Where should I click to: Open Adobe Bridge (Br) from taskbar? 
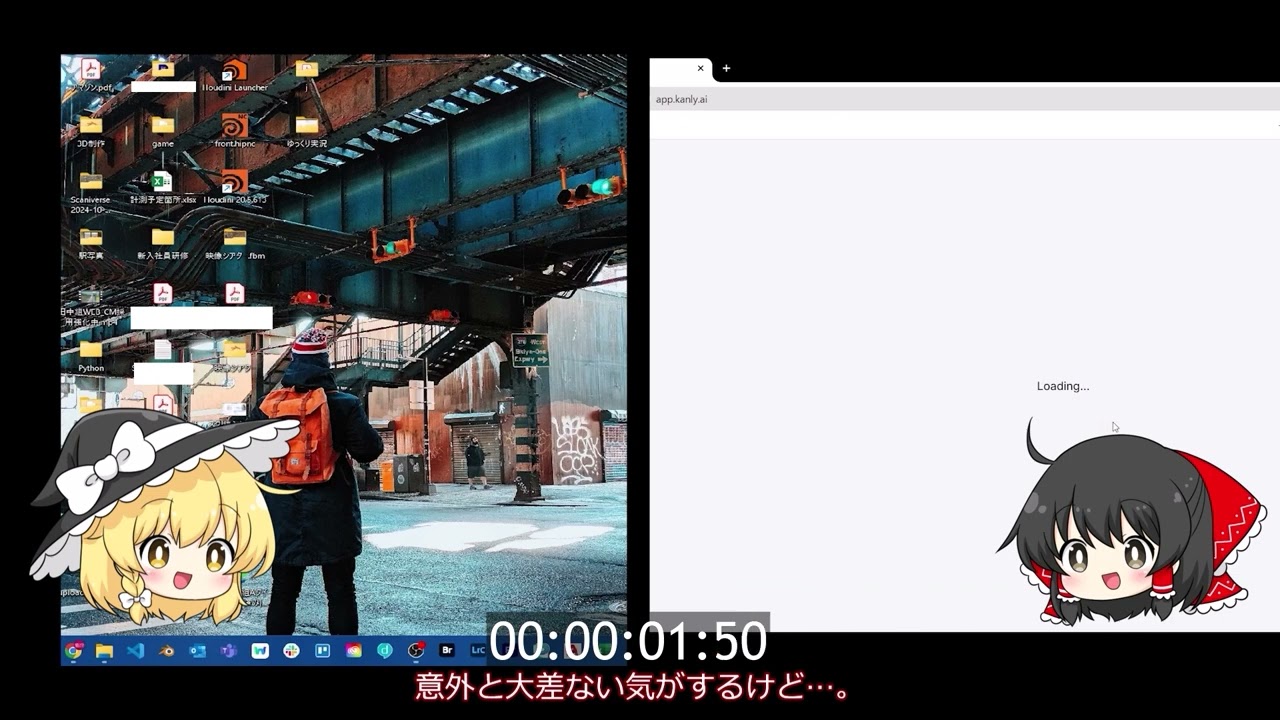447,650
